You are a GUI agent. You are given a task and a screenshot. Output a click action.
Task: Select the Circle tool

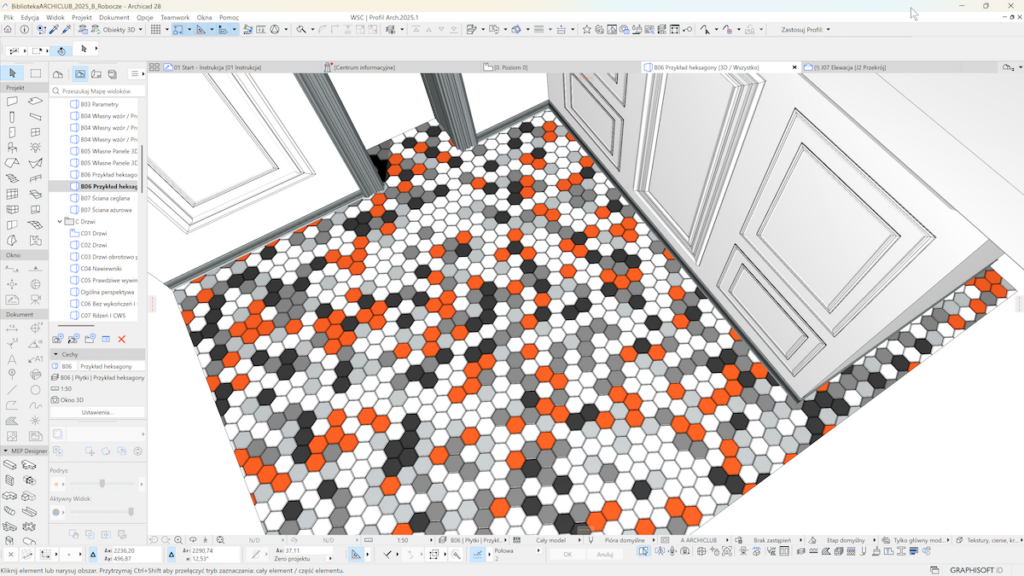(x=35, y=390)
